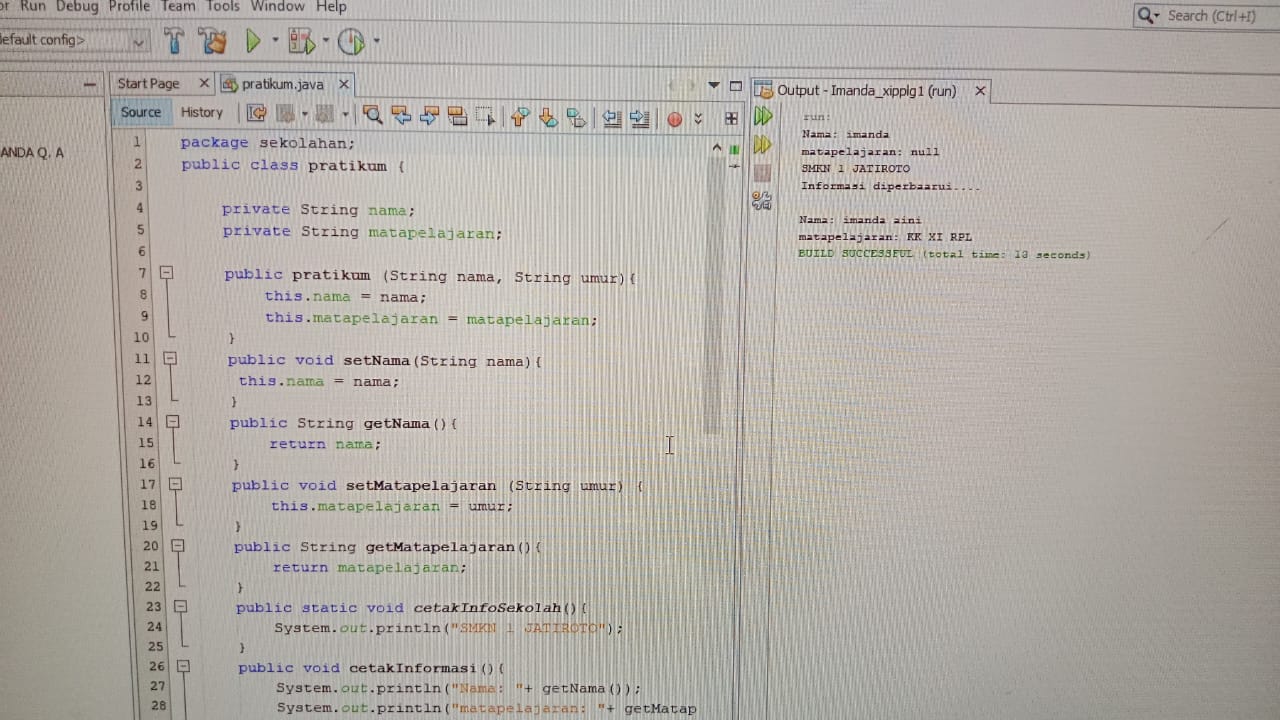The height and width of the screenshot is (720, 1280).
Task: Click the Debug Project icon
Action: pyautogui.click(x=300, y=42)
